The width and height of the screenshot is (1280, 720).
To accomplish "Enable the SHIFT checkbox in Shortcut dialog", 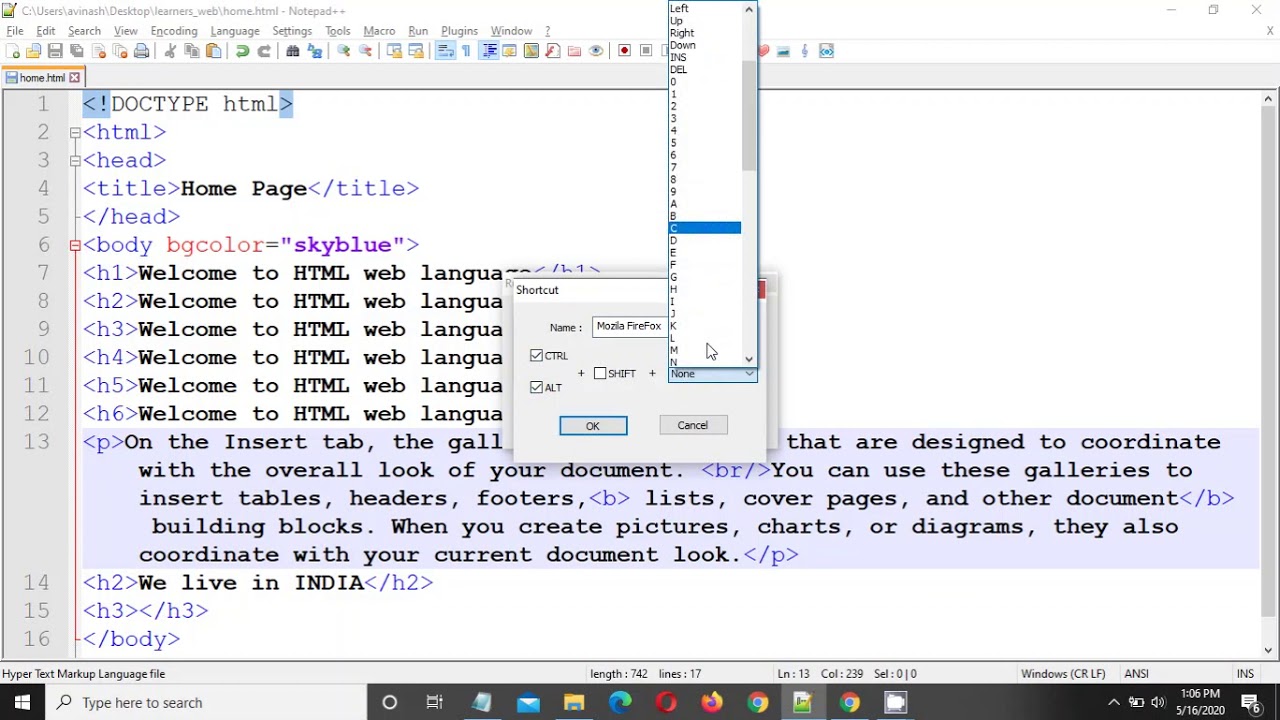I will (600, 373).
